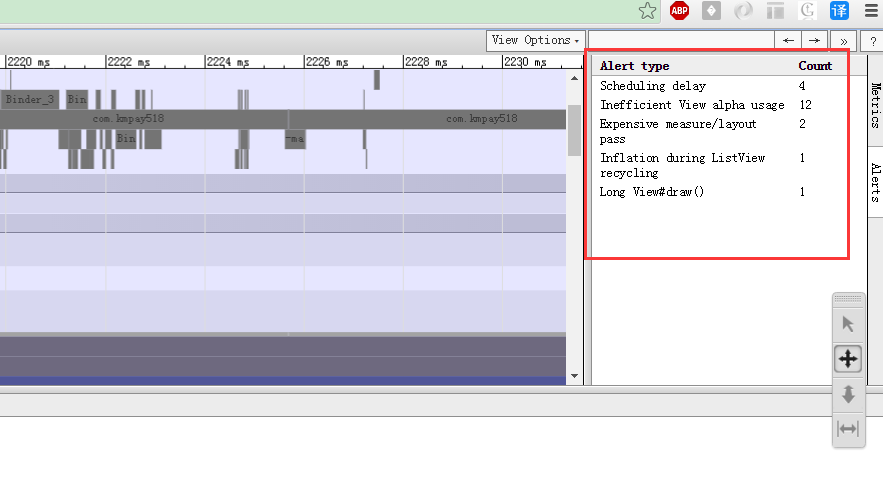Screen dimensions: 883x490
Task: Click the timeline scrollbar down arrow
Action: (x=574, y=376)
